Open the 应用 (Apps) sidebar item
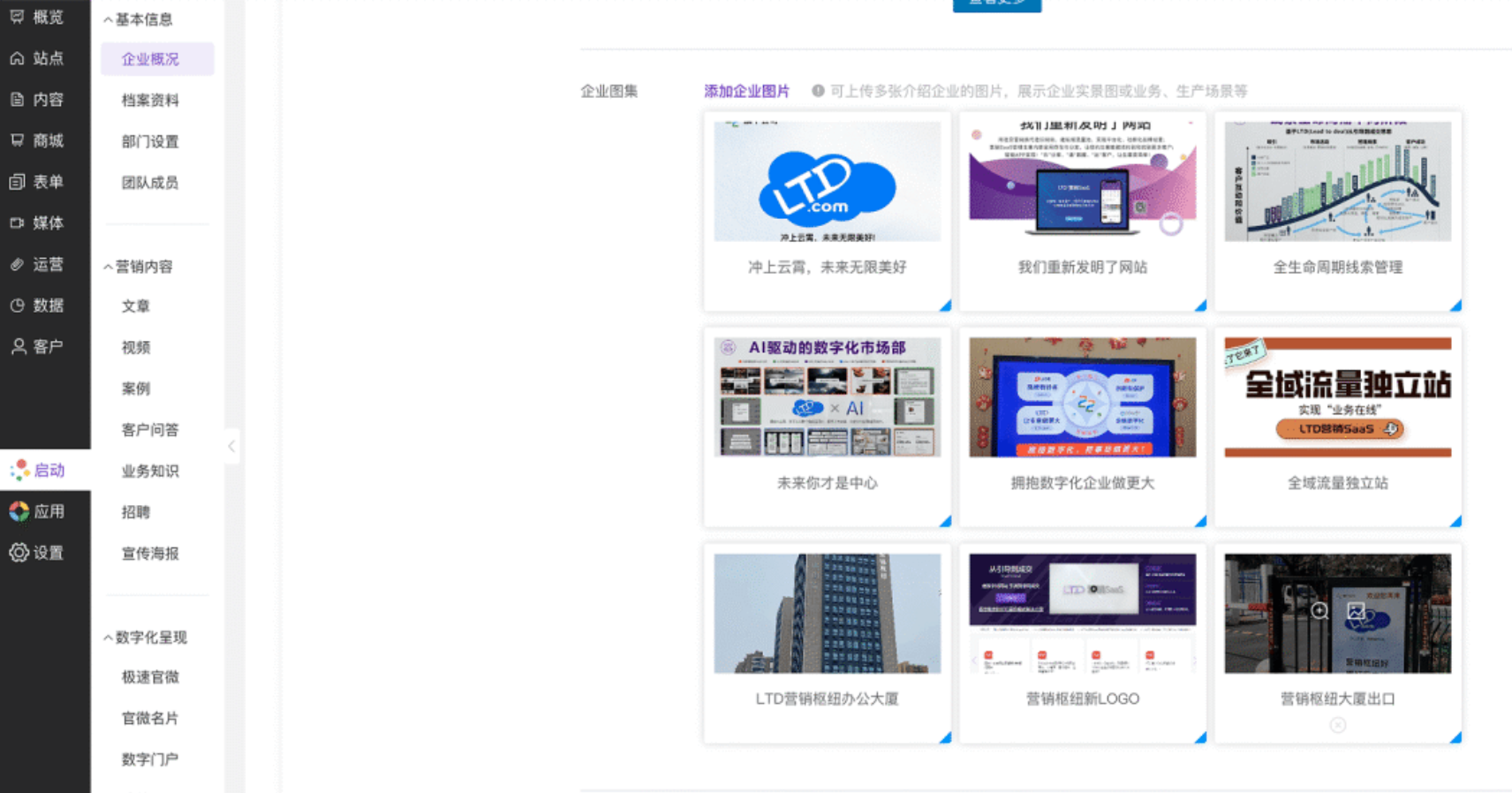 pos(38,511)
